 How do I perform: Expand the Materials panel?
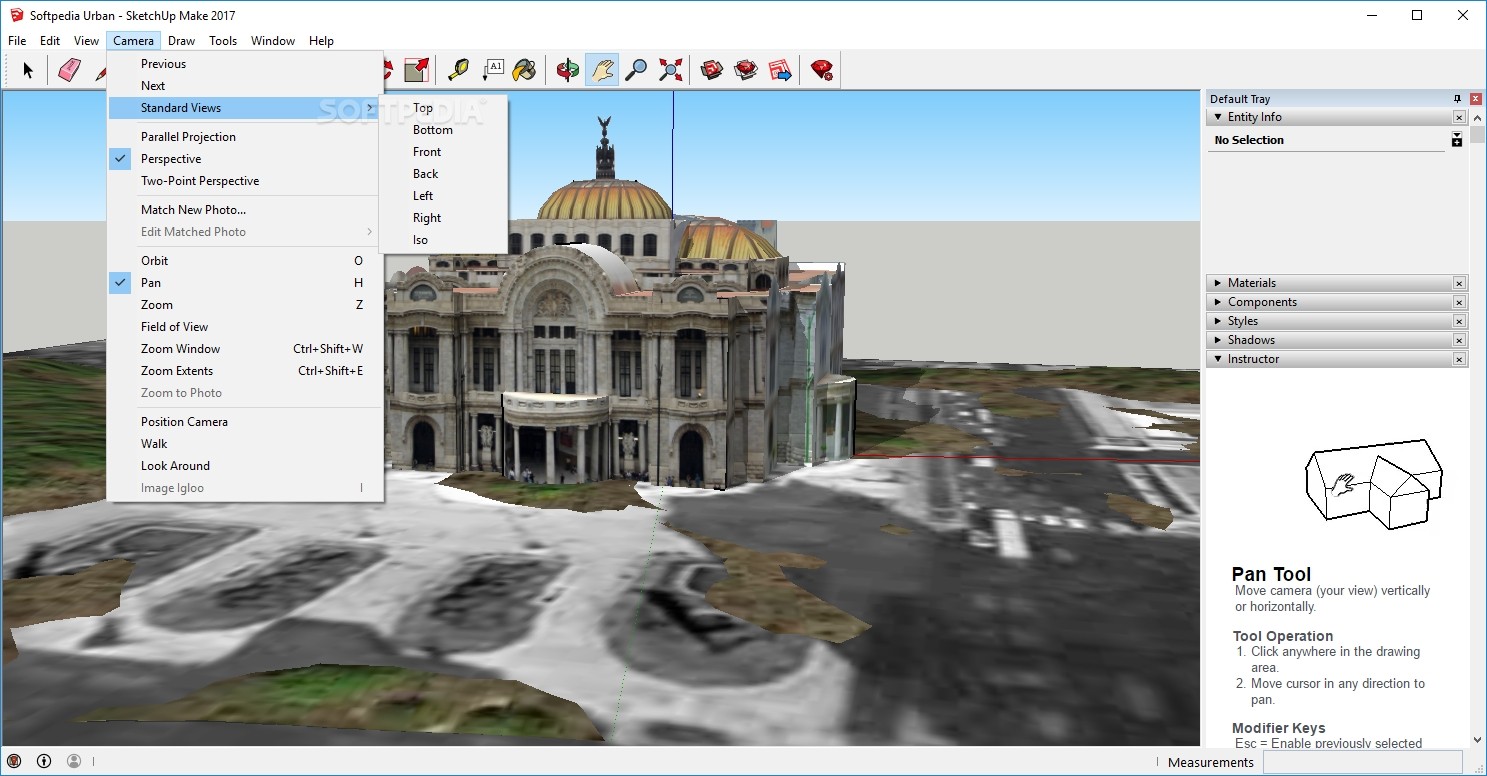click(x=1218, y=283)
